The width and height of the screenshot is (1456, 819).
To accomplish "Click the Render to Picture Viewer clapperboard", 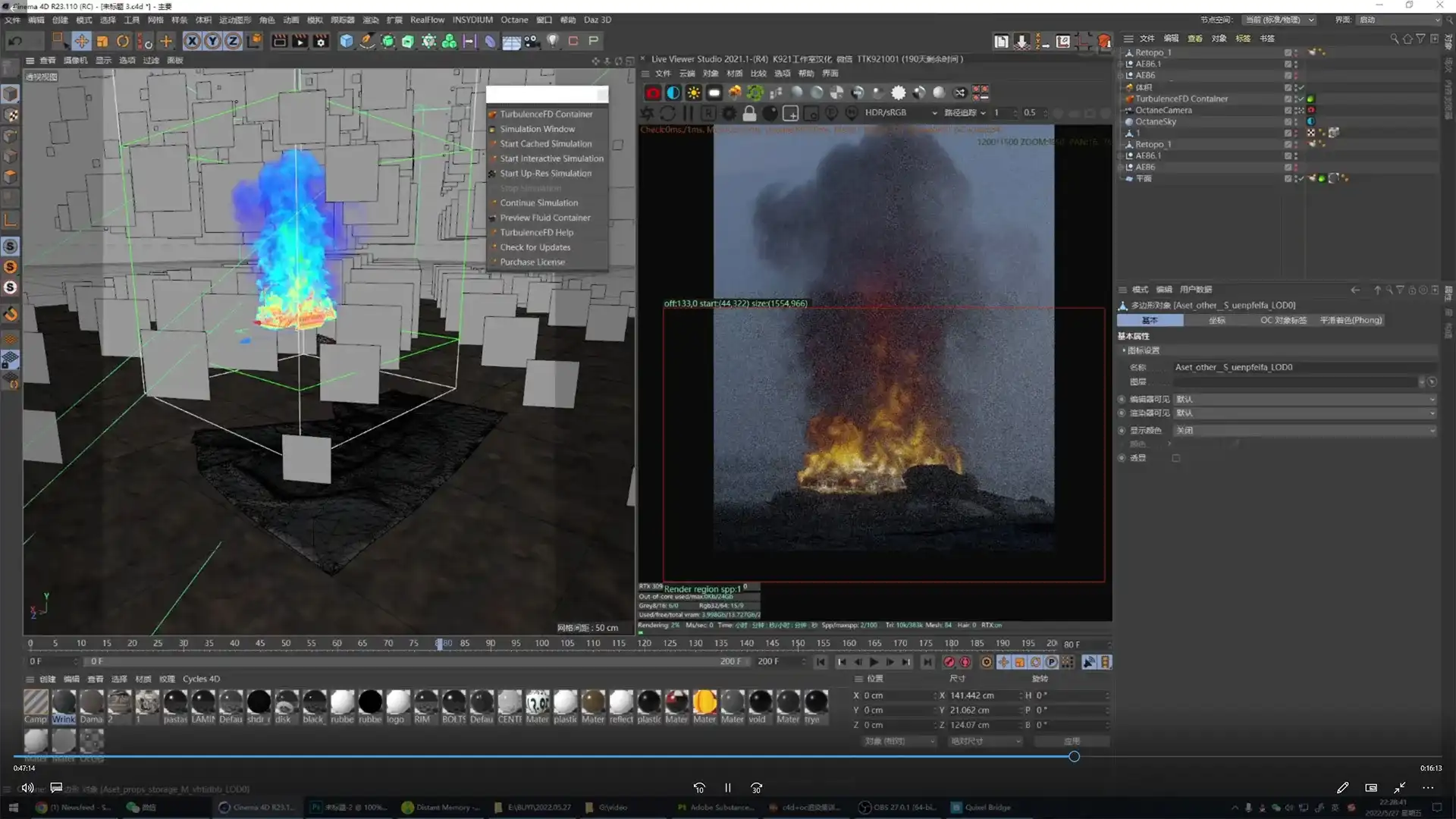I will tap(300, 41).
